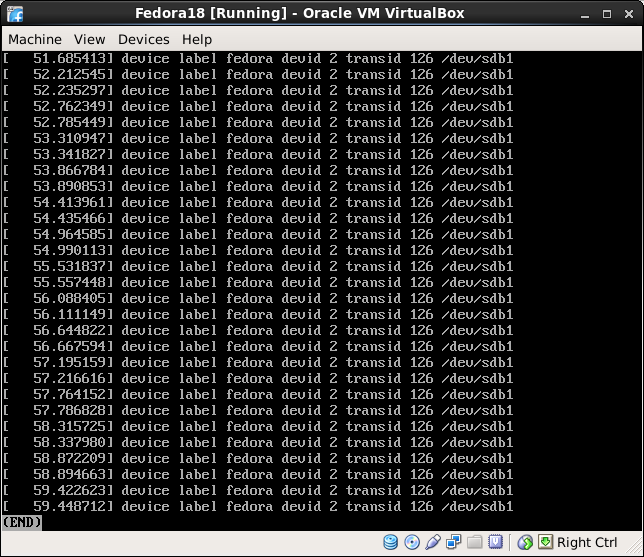Viewport: 644px width, 557px height.
Task: Open the Devices menu
Action: pyautogui.click(x=143, y=39)
